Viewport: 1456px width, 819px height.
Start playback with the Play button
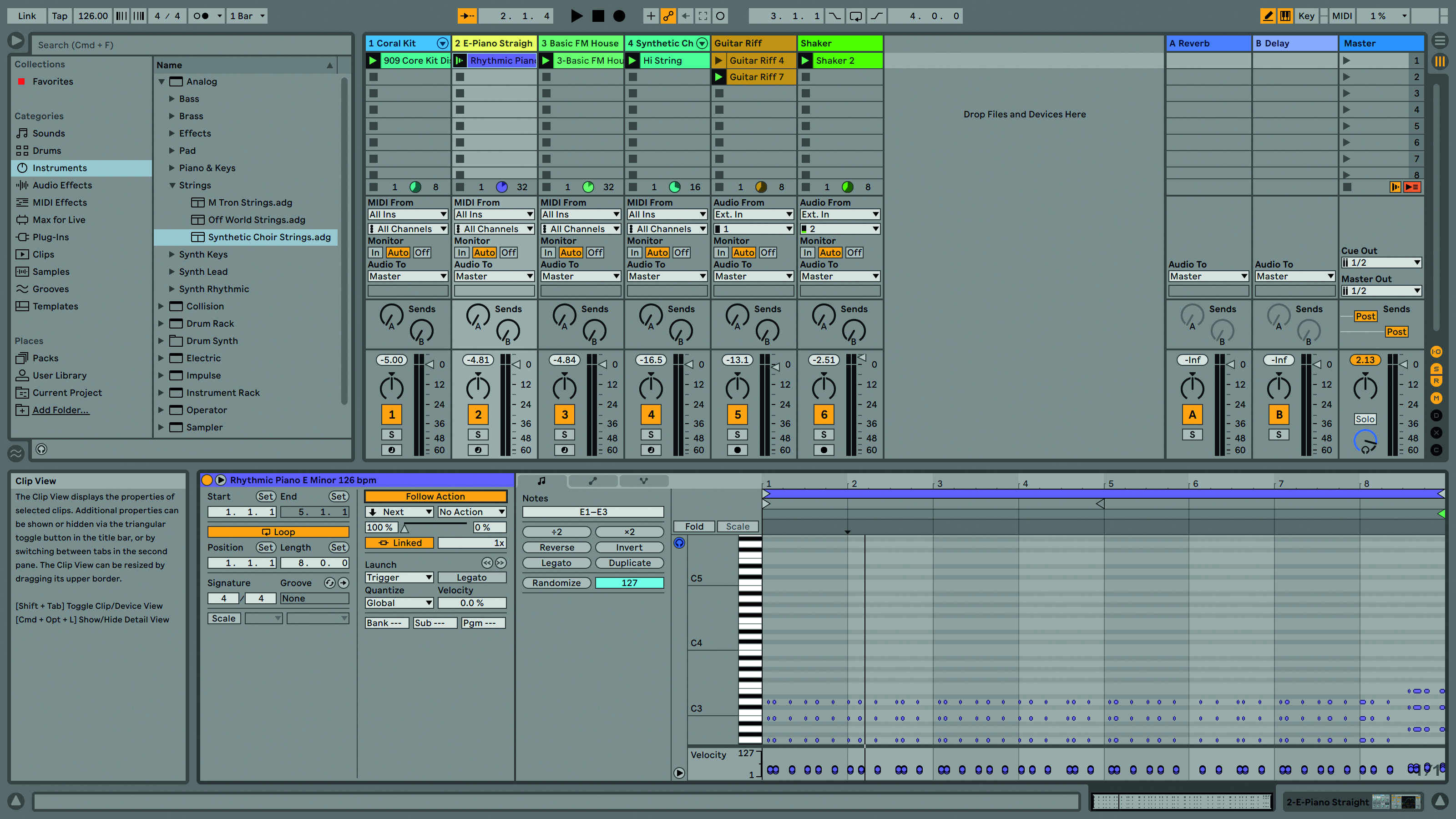pos(576,16)
